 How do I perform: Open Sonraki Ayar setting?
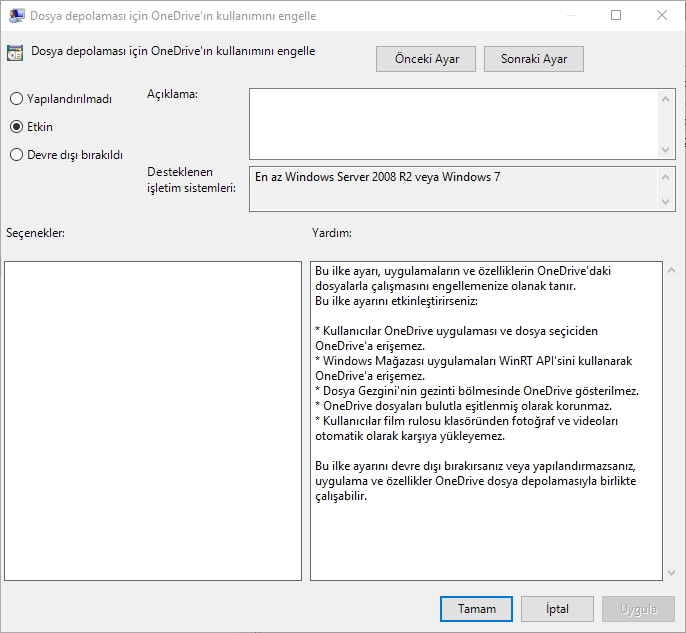coord(534,59)
